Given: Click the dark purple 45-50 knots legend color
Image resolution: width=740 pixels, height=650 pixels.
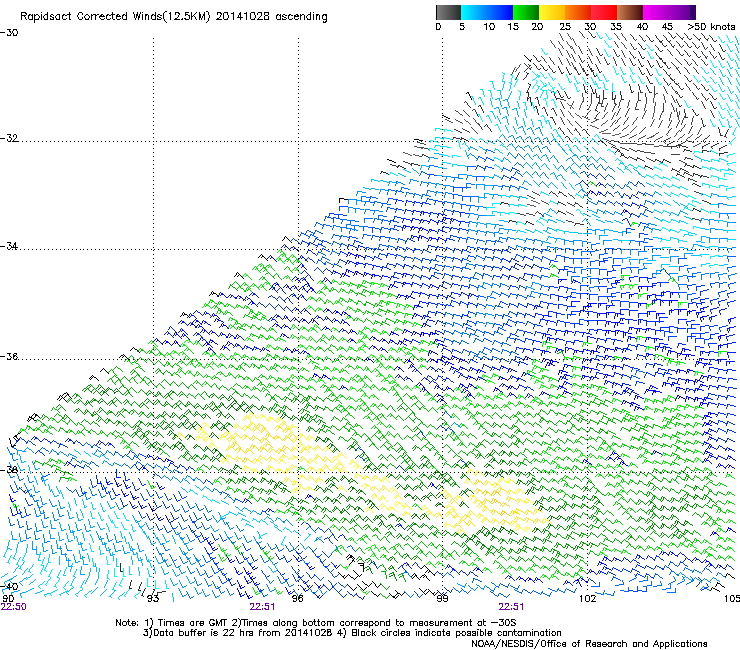Looking at the screenshot, I should [x=682, y=12].
